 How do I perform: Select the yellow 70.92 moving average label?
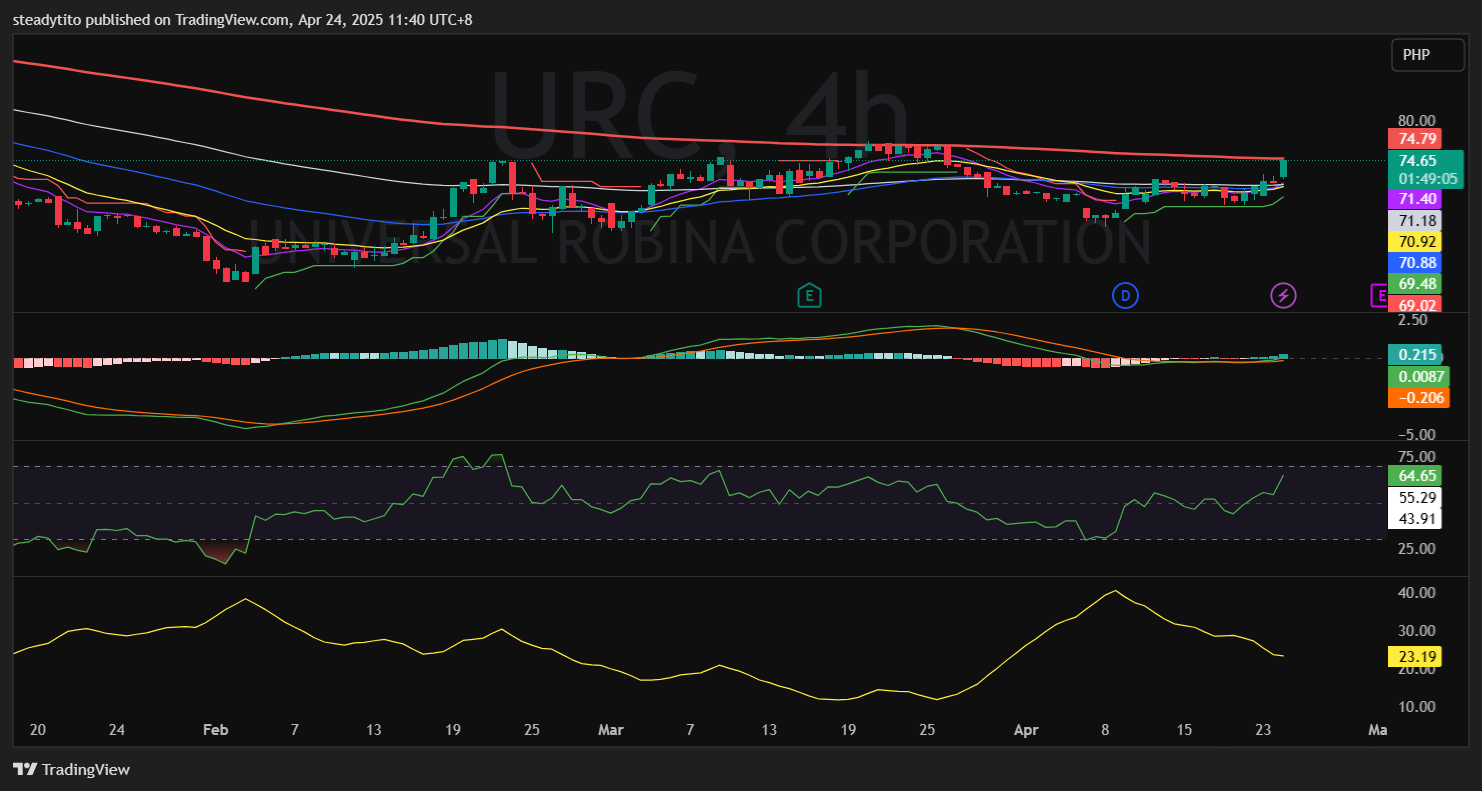pos(1414,241)
